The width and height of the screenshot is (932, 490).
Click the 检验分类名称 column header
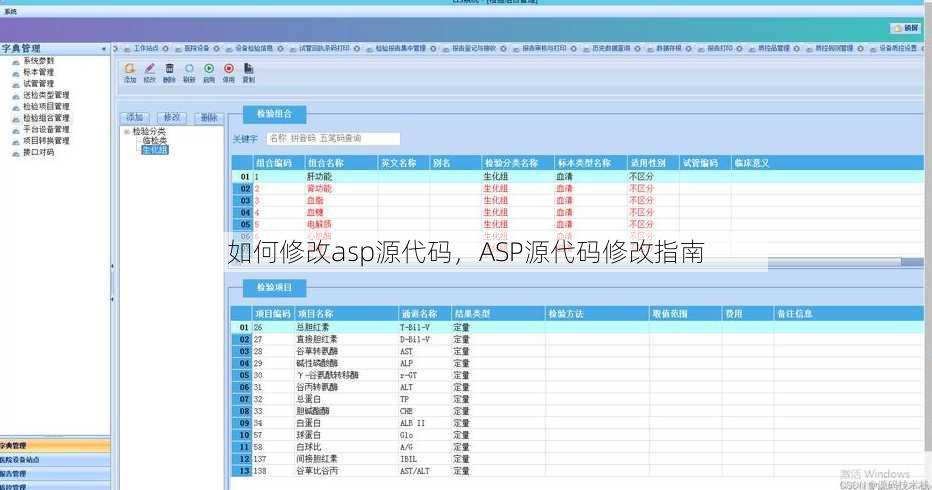point(517,163)
